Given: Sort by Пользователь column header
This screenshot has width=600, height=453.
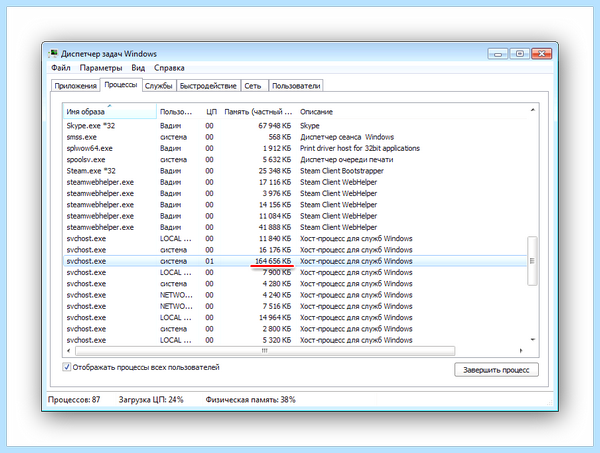Looking at the screenshot, I should pos(176,111).
